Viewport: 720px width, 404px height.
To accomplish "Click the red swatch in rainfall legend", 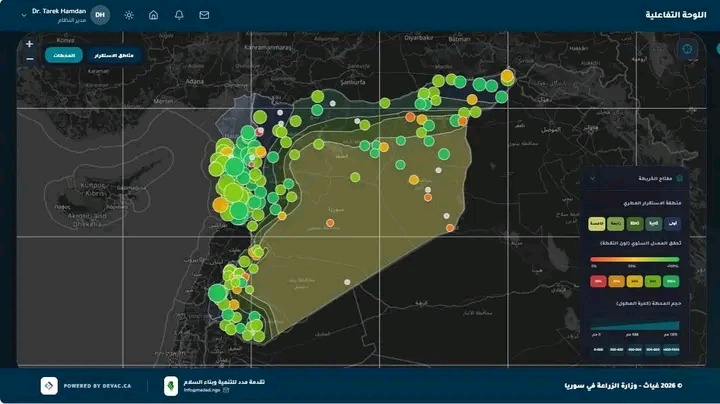I will 600,282.
